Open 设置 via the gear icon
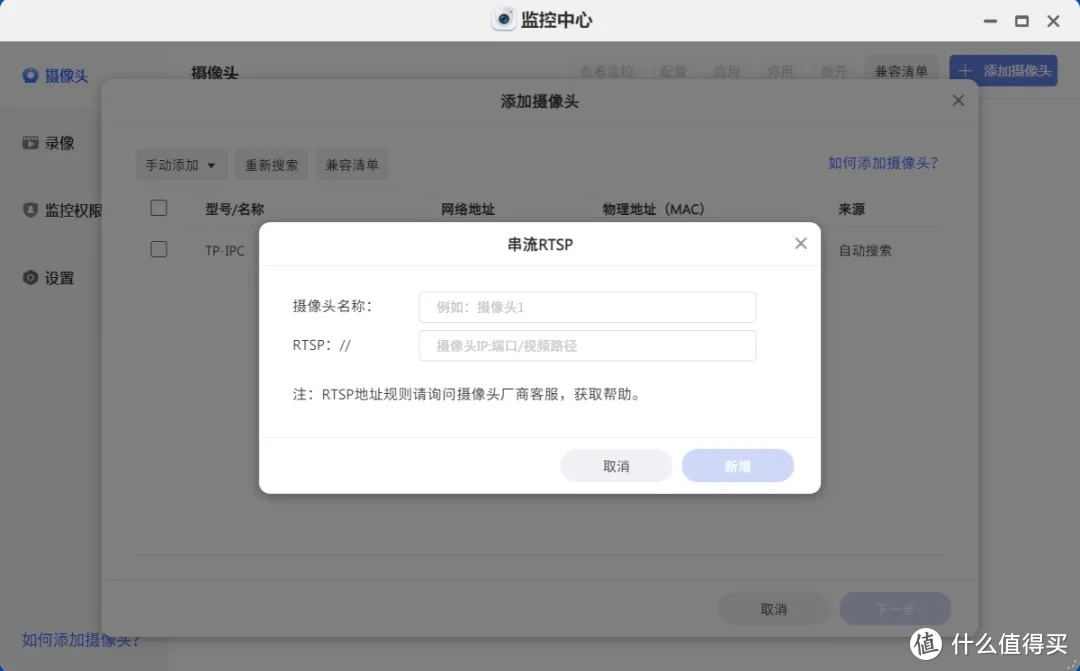This screenshot has height=671, width=1080. 30,277
